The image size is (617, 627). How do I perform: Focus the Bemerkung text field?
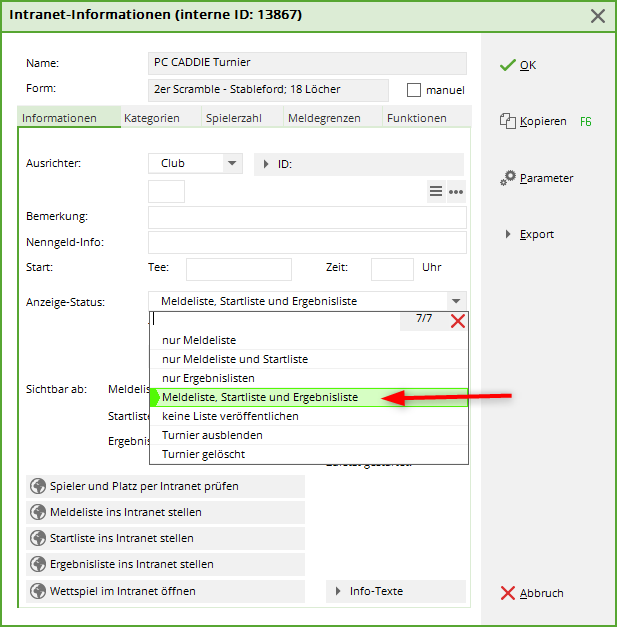307,218
